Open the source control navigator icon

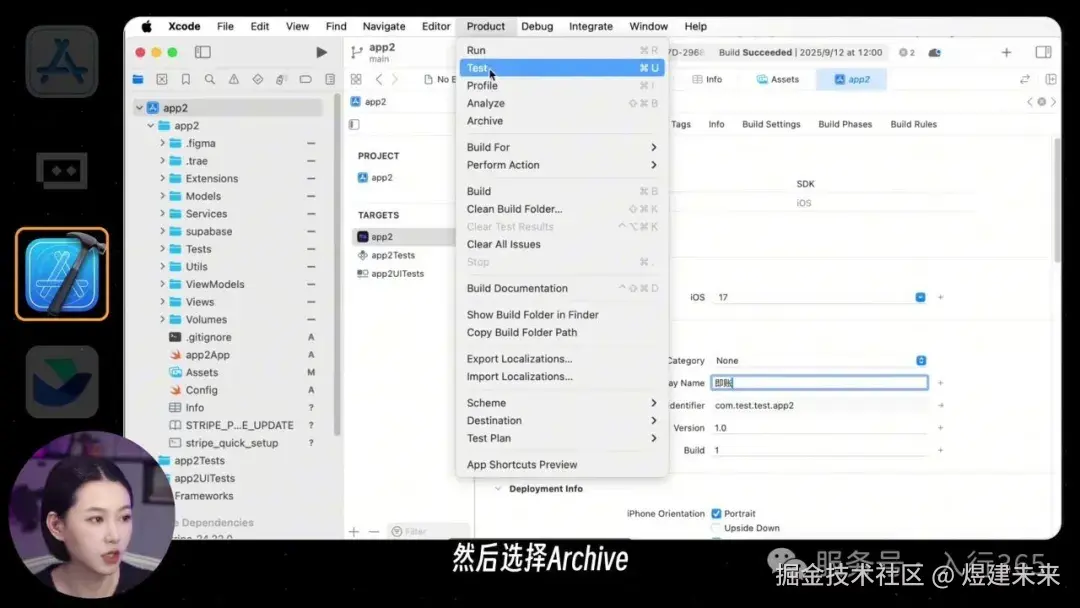pos(162,79)
